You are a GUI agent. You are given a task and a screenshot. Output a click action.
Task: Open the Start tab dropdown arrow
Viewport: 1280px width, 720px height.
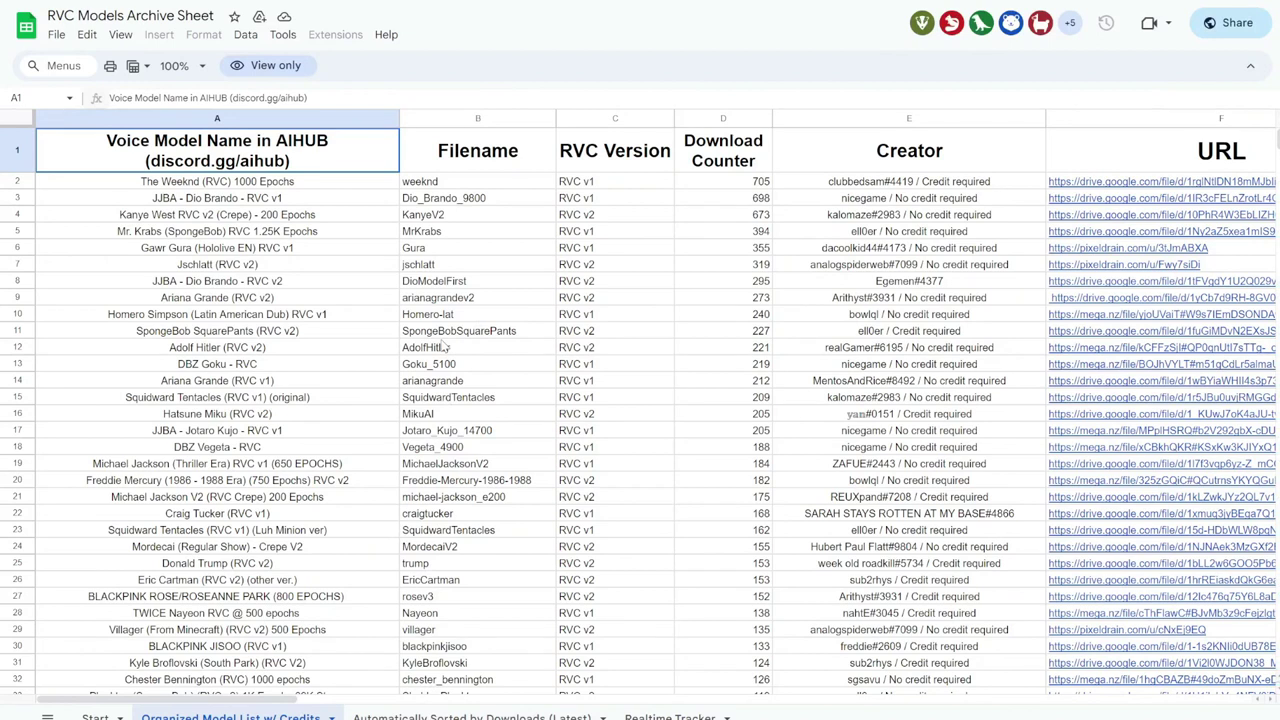click(x=119, y=717)
